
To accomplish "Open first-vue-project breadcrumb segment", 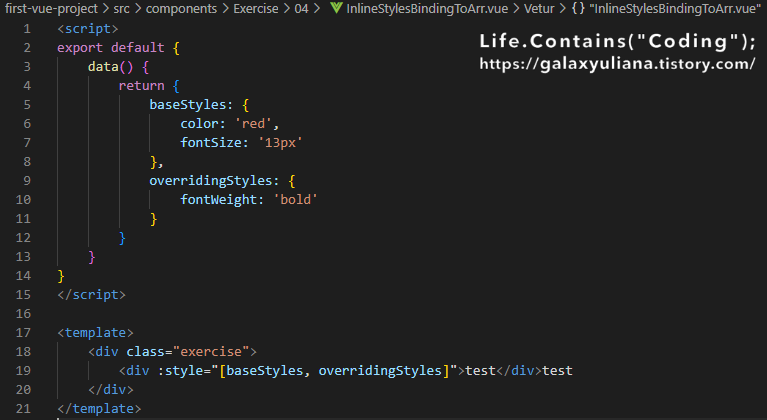I will pos(51,9).
